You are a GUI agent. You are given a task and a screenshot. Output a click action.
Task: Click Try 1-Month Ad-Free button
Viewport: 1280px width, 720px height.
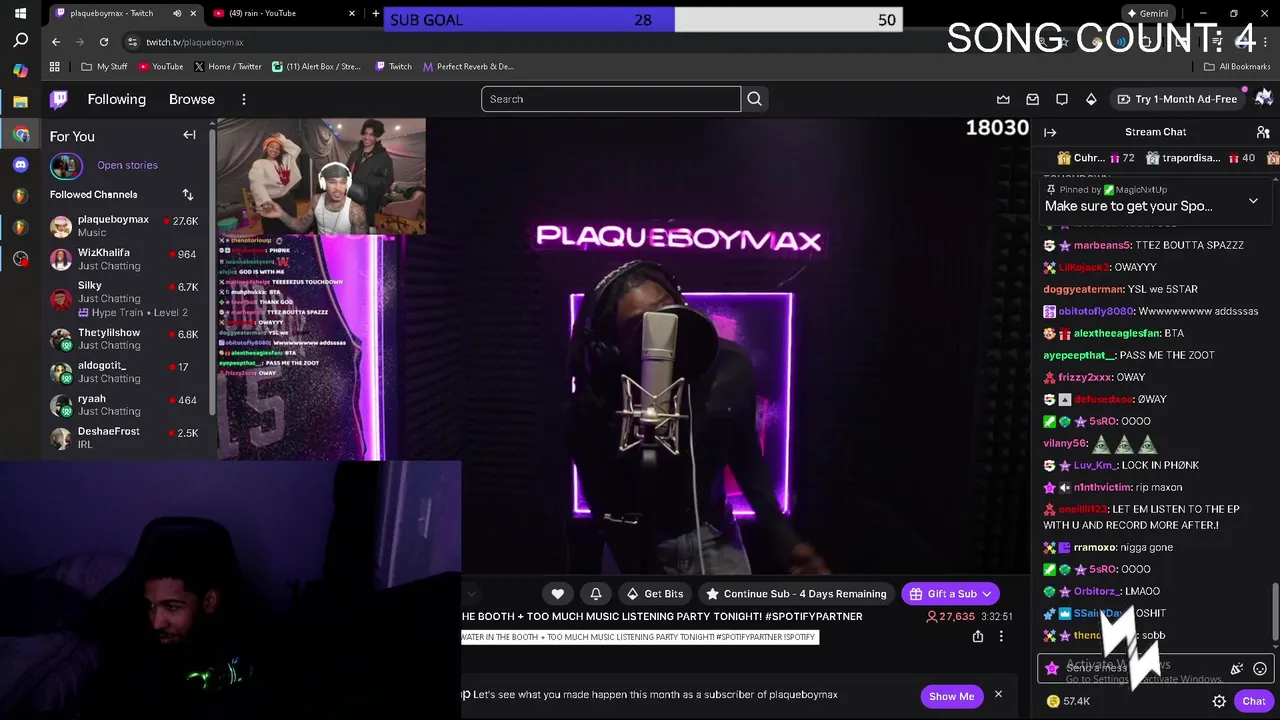(1177, 99)
